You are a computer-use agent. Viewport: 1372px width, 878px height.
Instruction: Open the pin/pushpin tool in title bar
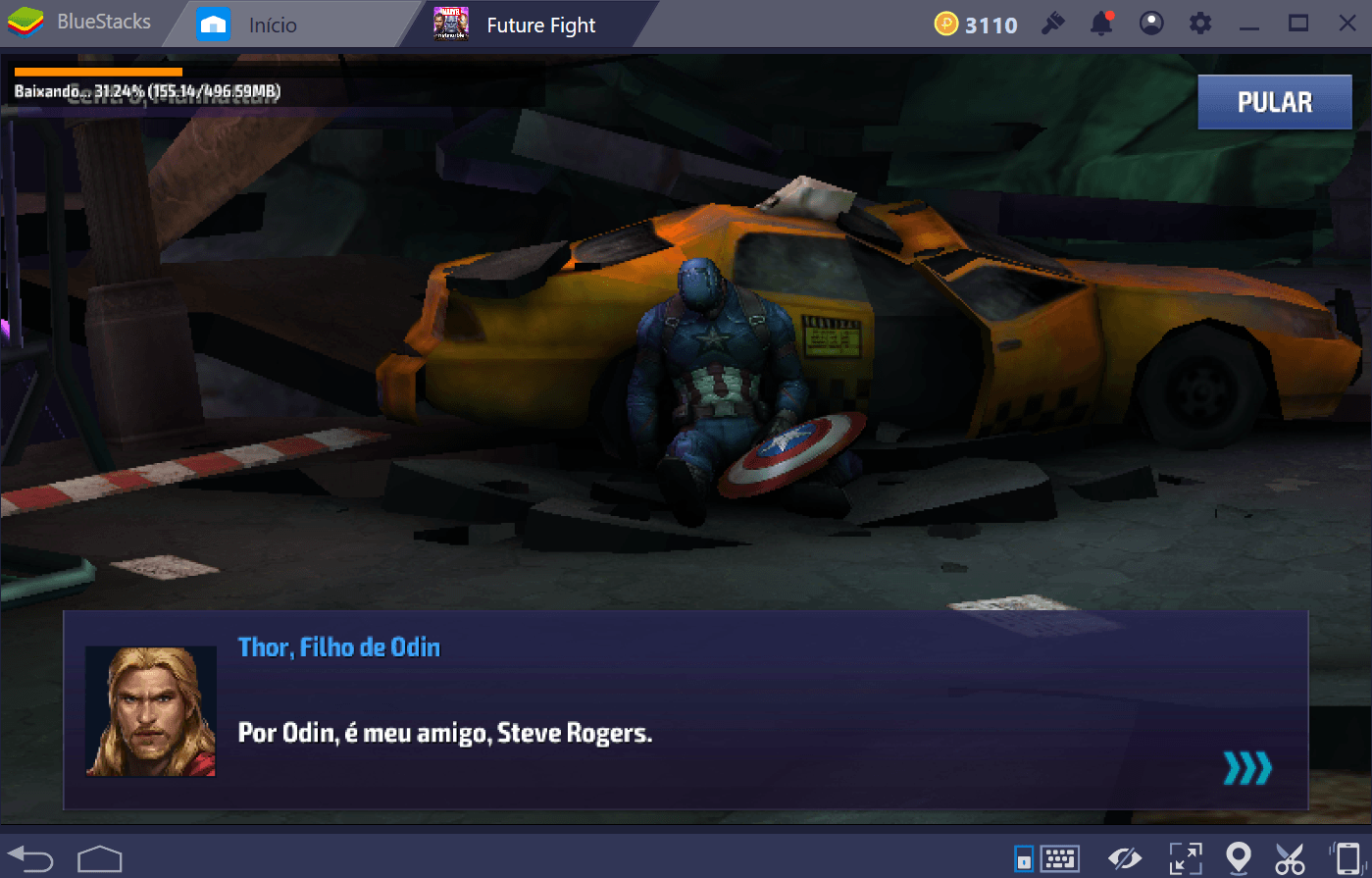point(1053,24)
